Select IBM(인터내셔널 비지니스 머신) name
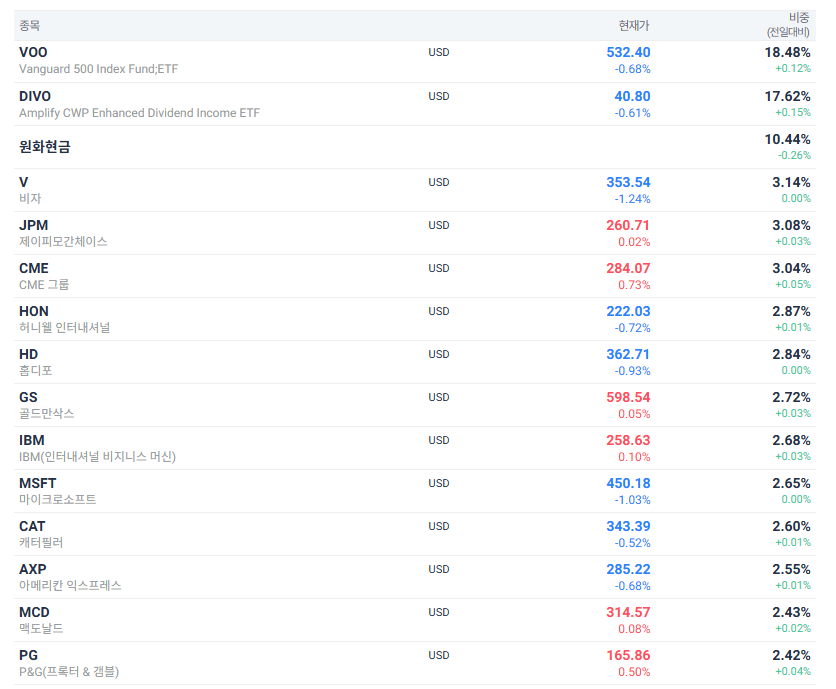 [x=98, y=456]
